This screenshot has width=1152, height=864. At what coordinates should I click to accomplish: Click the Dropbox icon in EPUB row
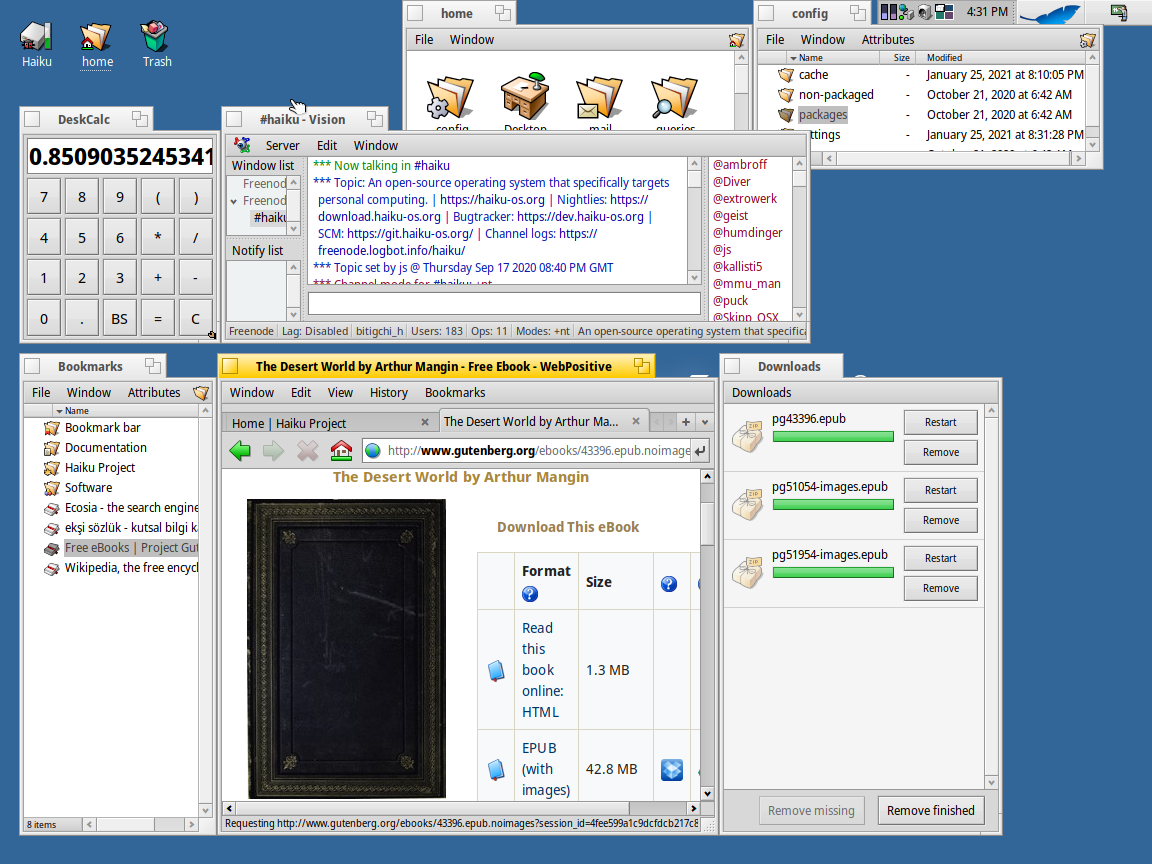(x=672, y=769)
